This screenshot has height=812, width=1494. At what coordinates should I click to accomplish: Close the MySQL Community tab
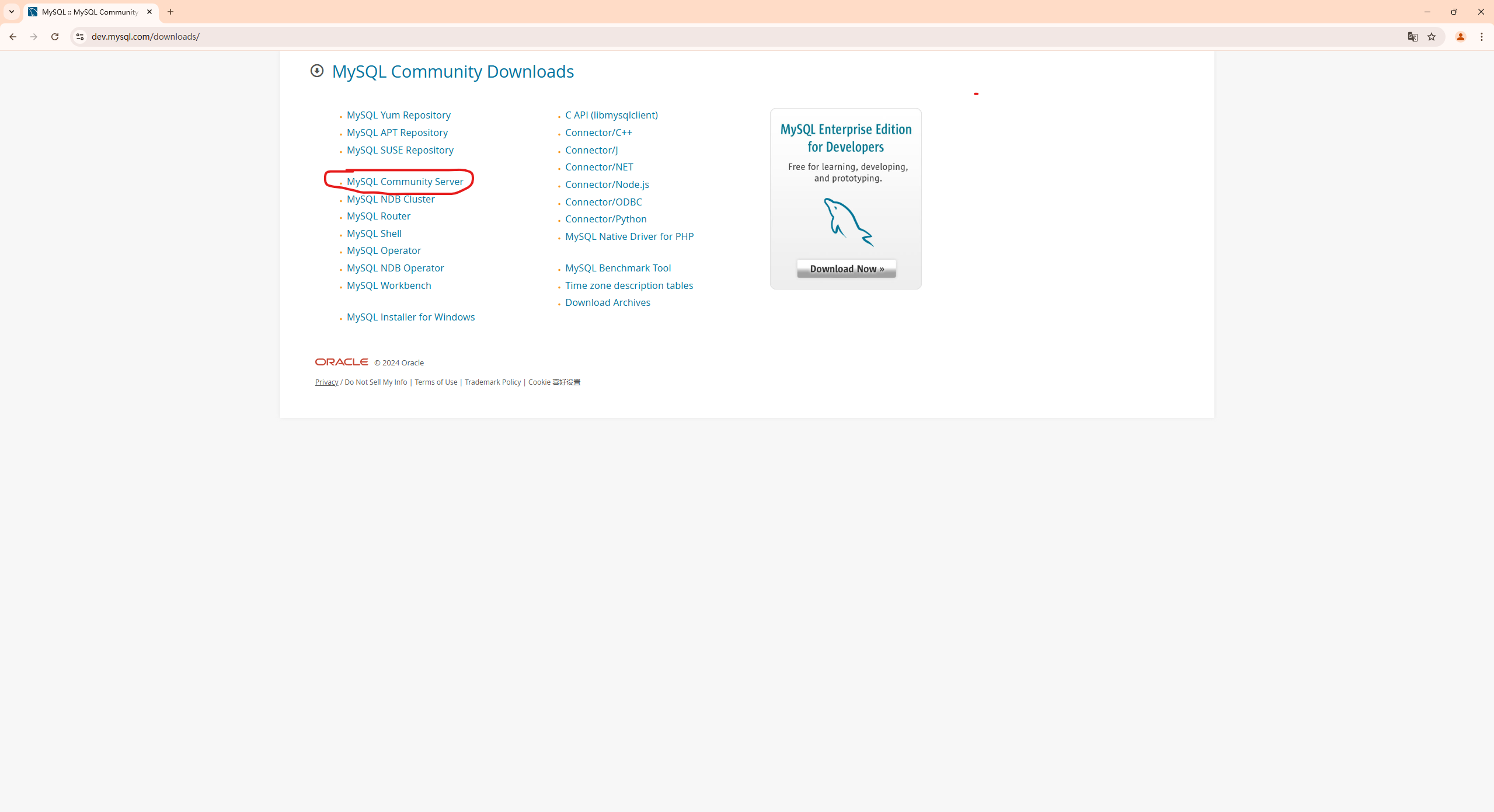149,12
